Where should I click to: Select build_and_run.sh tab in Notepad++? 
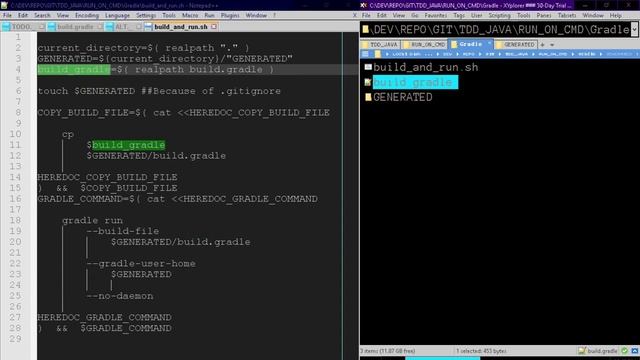pyautogui.click(x=181, y=27)
